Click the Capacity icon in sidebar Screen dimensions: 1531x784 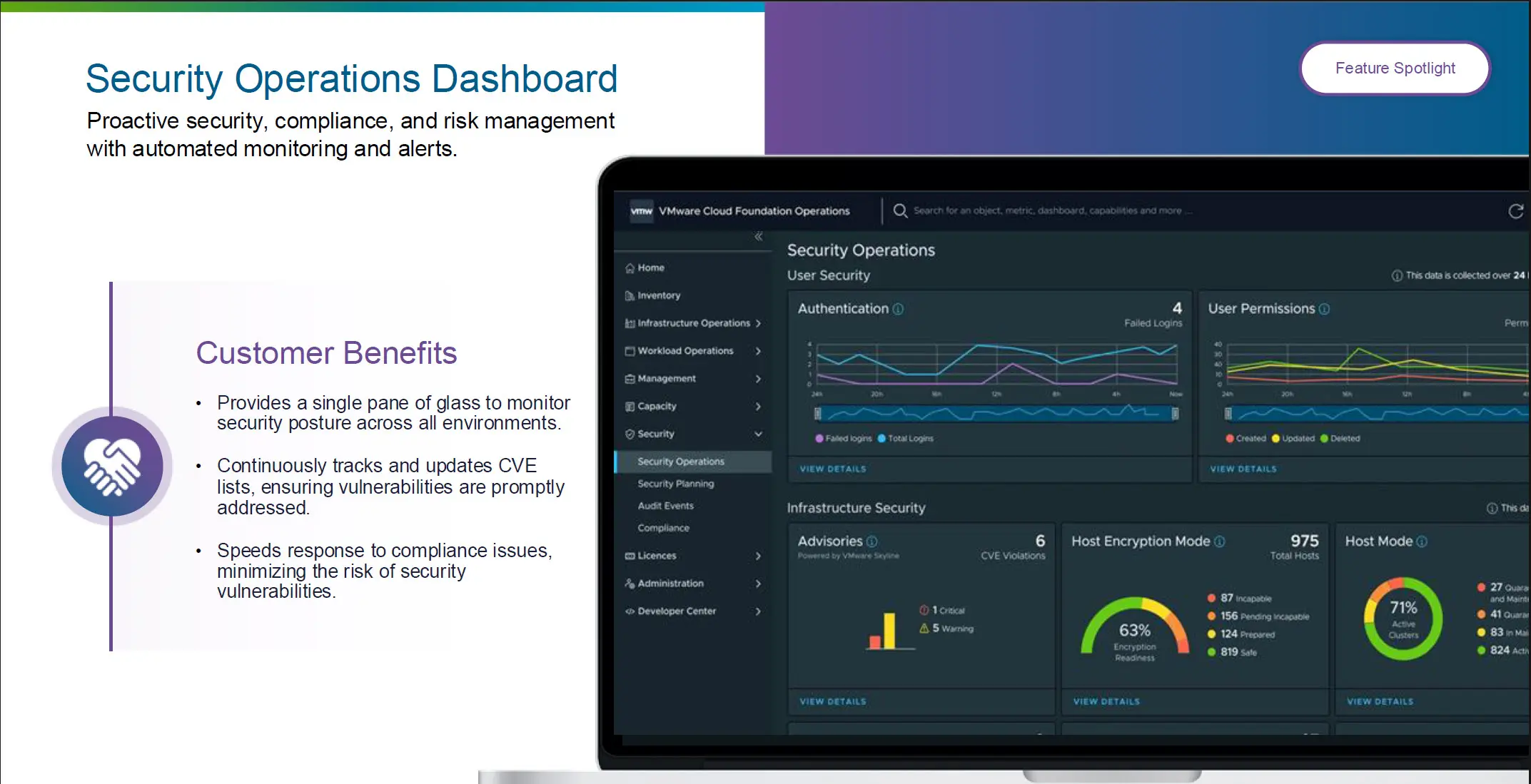point(630,407)
